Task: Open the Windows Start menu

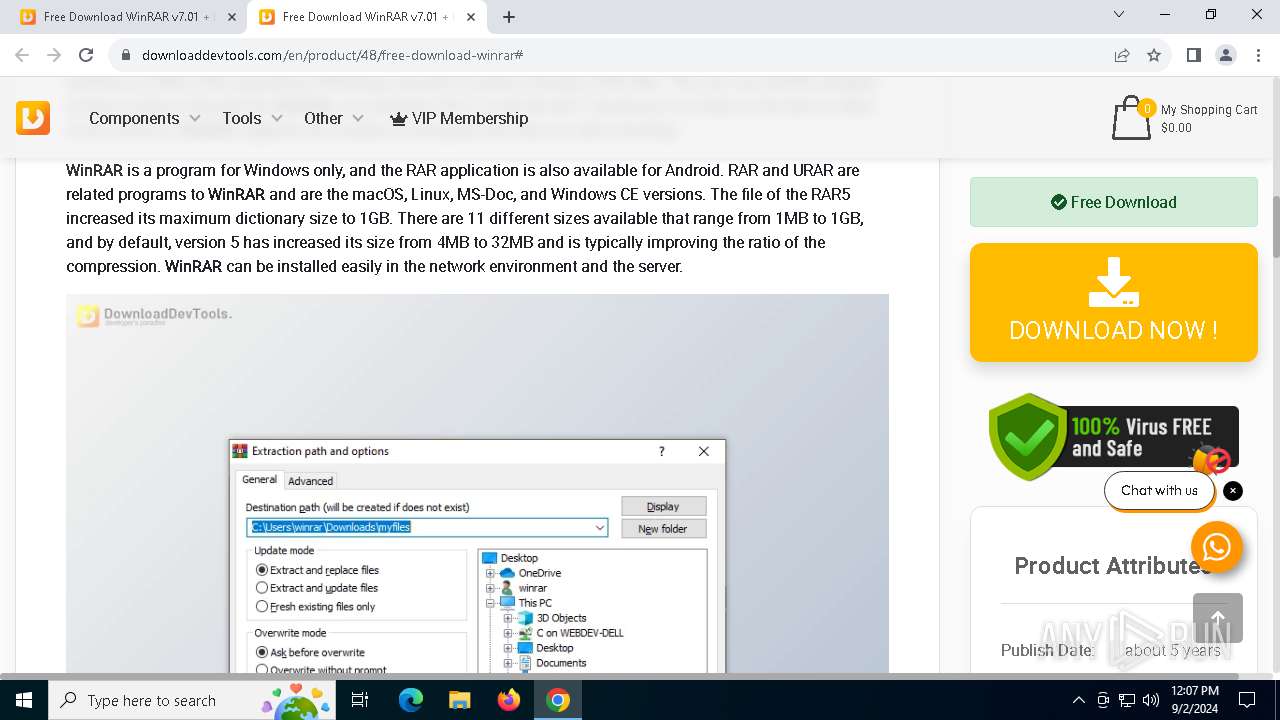Action: 24,700
